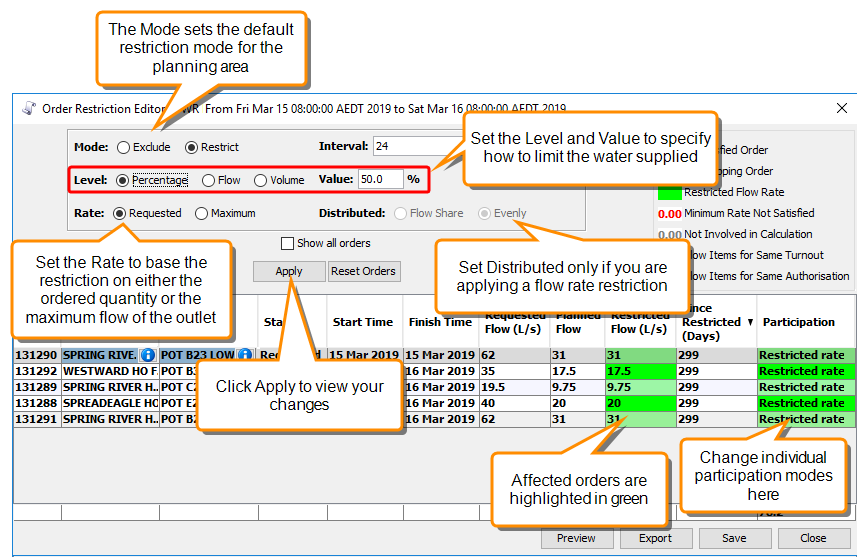Screen dimensions: 857x557
Task: Sort by the Since Restricted (Days) column arrow
Action: pos(750,322)
